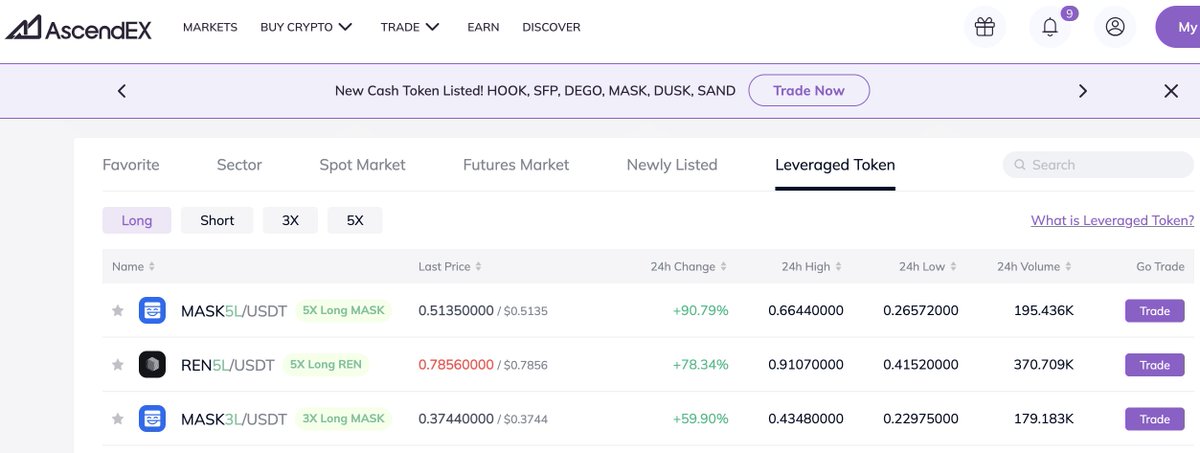Click the MASK3L/USDT pair name
Screen dimensions: 1200x453
(x=234, y=419)
